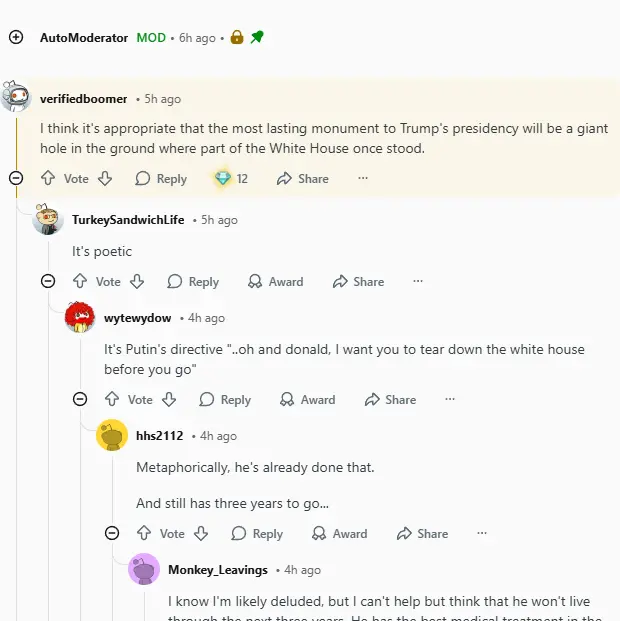
Task: Open Monkey_Leavings user profile link
Action: coord(217,570)
